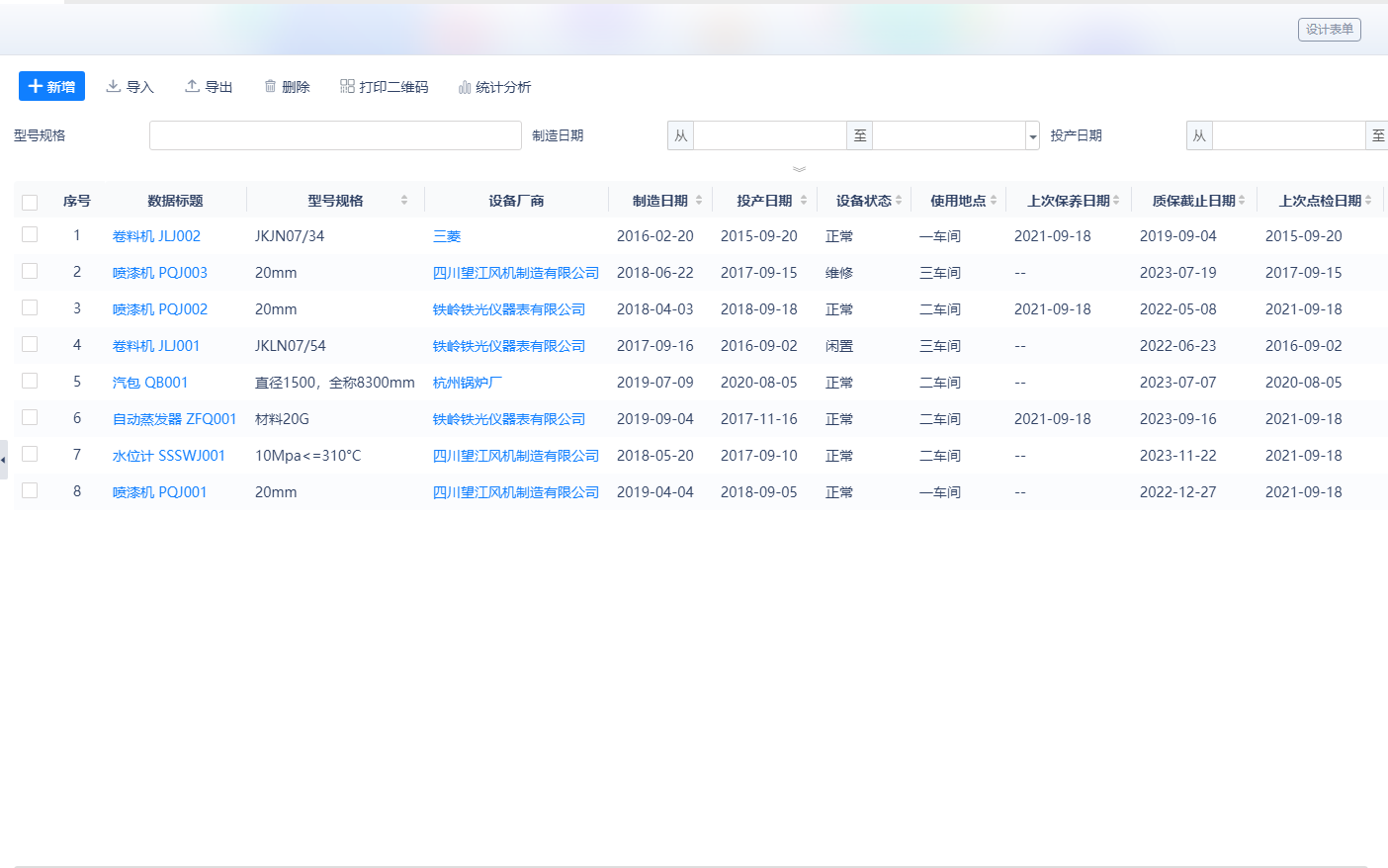Open the 喷漆机 PQJ003 record link
This screenshot has width=1388, height=868.
coord(160,273)
